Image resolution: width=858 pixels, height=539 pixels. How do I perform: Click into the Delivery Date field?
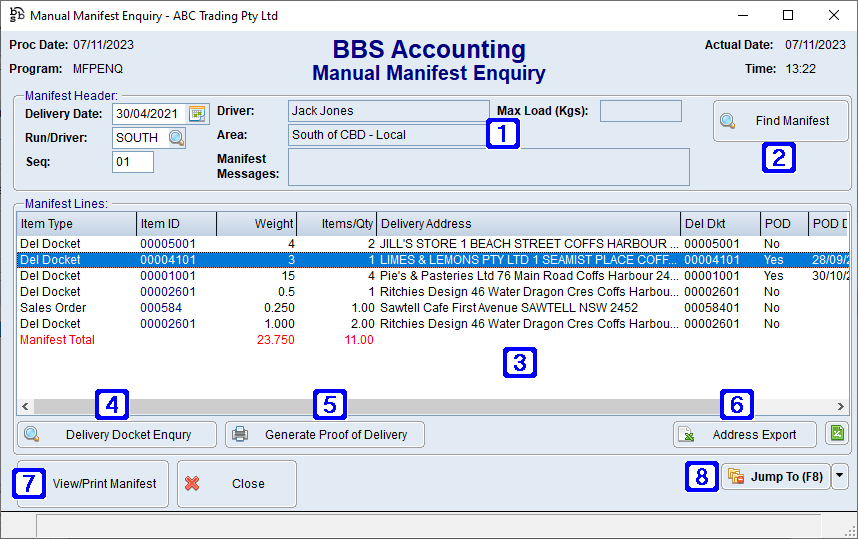click(148, 113)
